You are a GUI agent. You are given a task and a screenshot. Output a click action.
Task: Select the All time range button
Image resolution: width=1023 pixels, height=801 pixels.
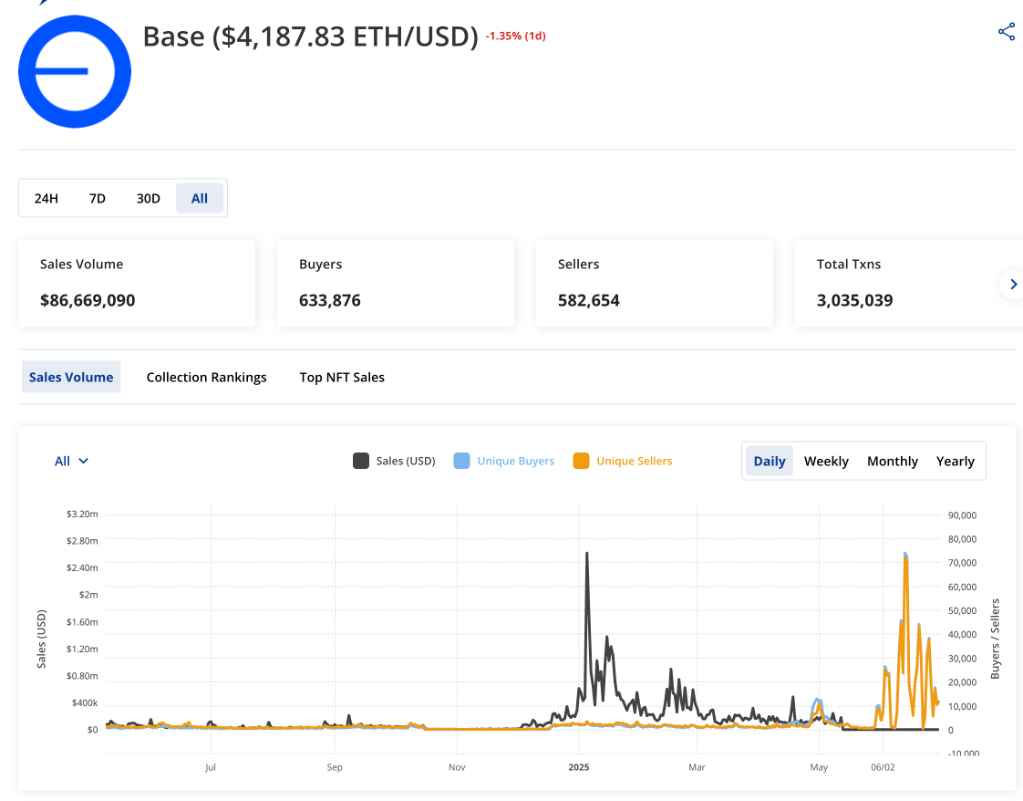coord(200,198)
